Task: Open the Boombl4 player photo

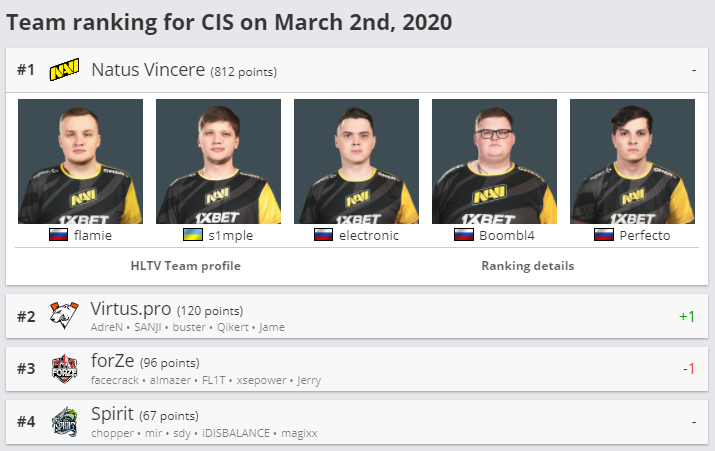Action: [494, 161]
